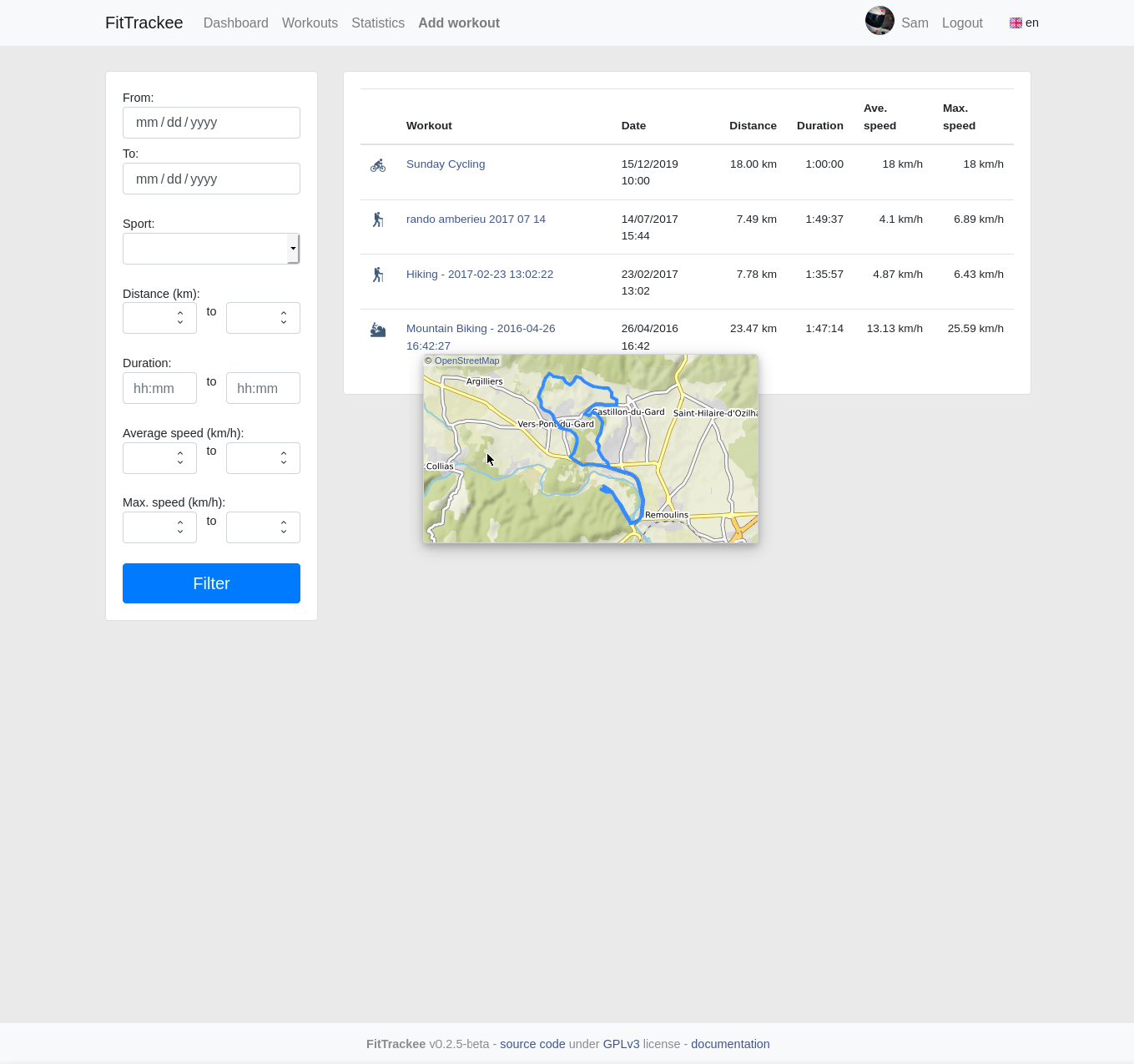Select Add workout in navigation bar
Screen dimensions: 1134x1064
point(459,23)
